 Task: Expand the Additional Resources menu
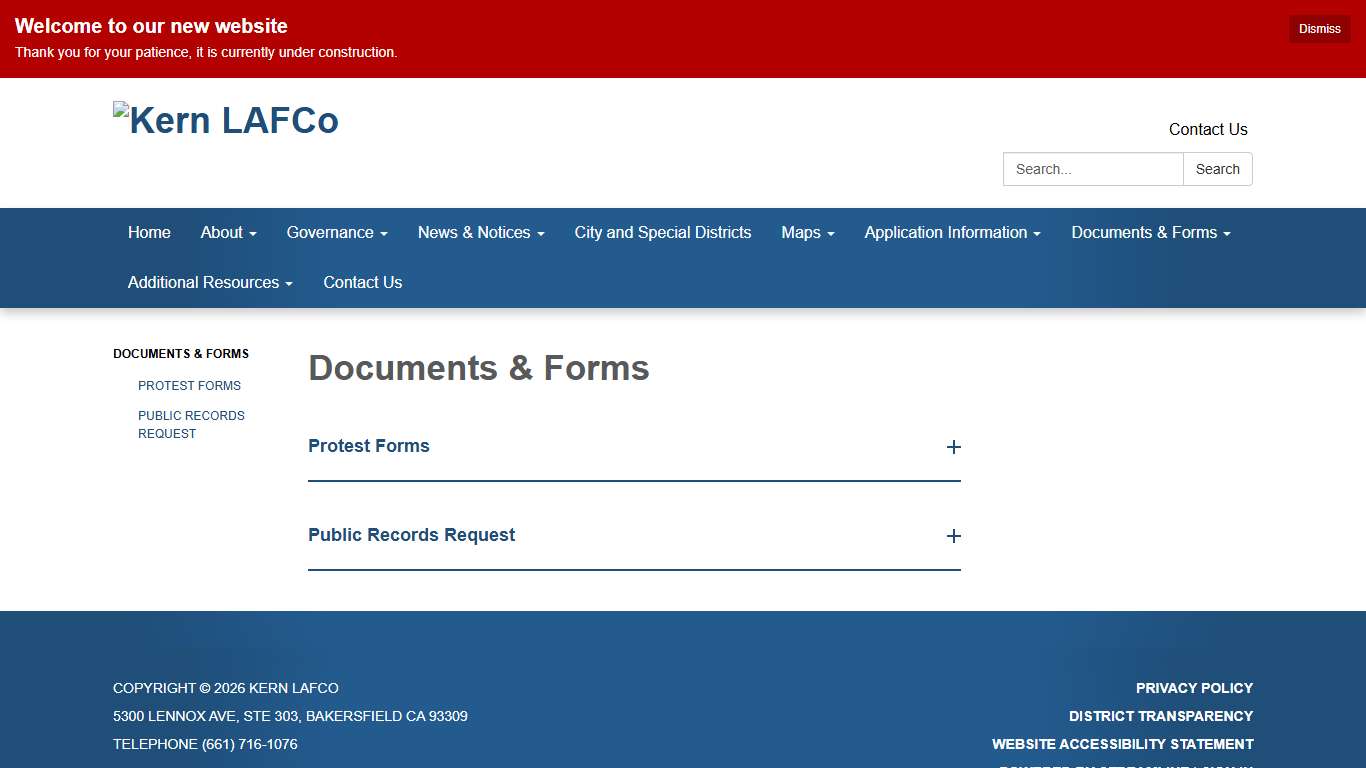208,282
